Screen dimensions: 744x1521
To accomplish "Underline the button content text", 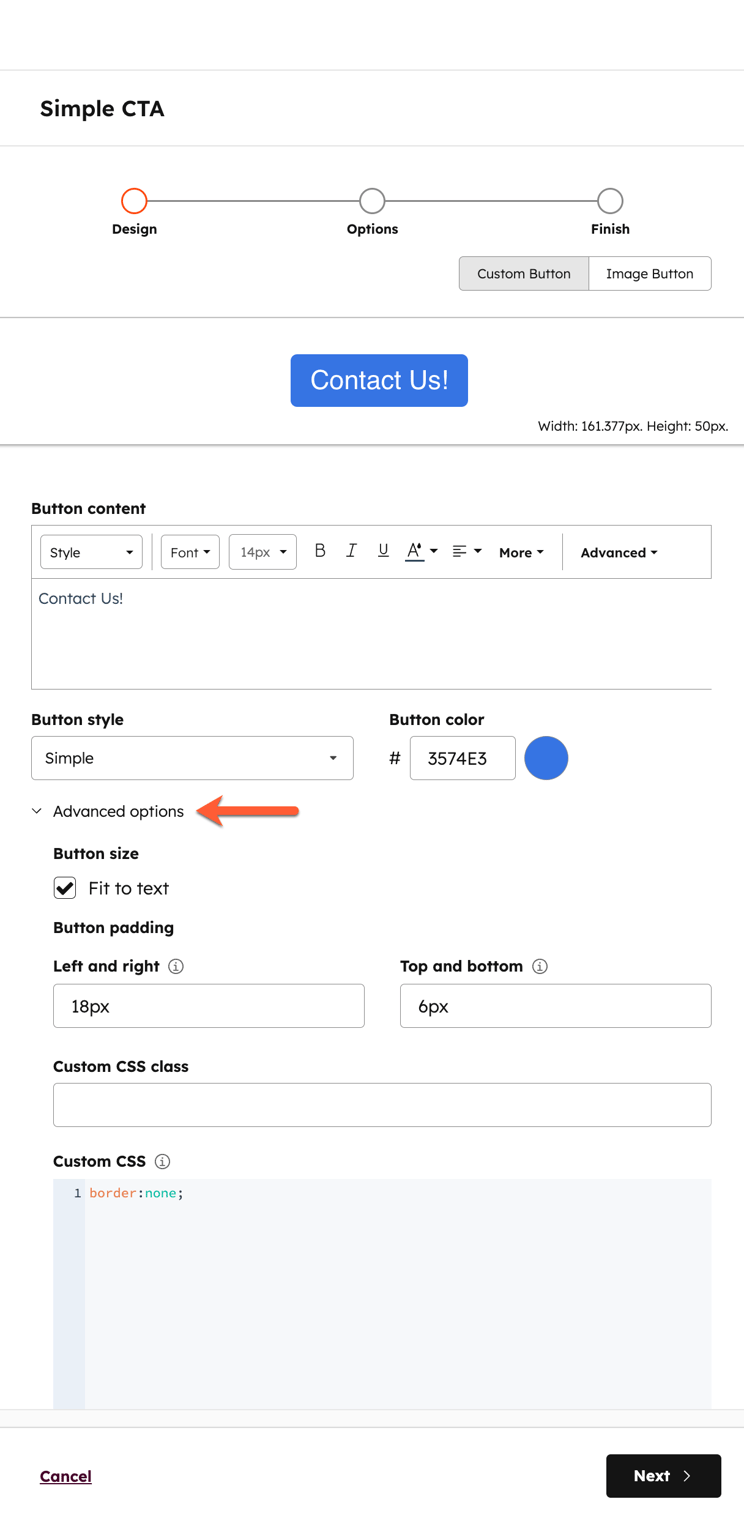I will [x=383, y=551].
